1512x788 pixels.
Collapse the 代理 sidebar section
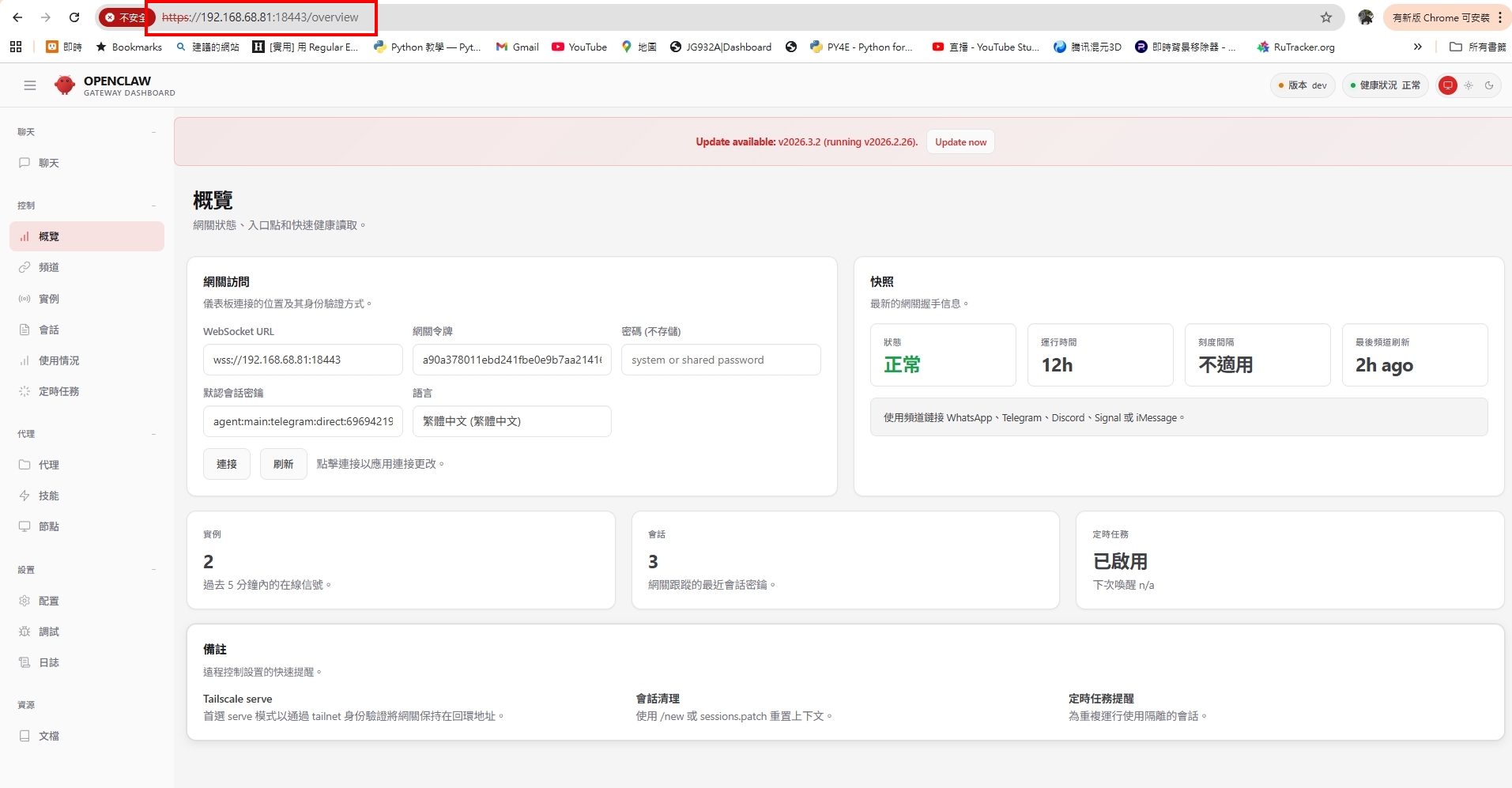pos(153,434)
